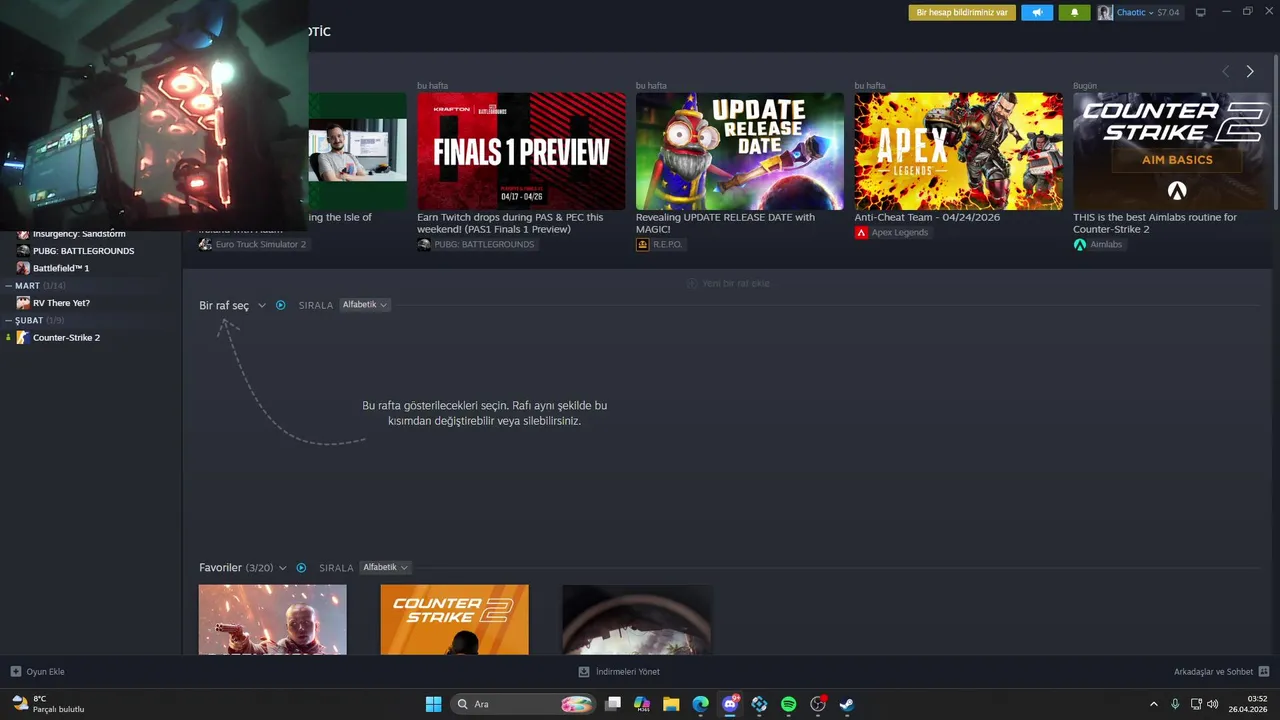Image resolution: width=1280 pixels, height=720 pixels.
Task: Open Microsoft Edge from the taskbar
Action: (701, 704)
